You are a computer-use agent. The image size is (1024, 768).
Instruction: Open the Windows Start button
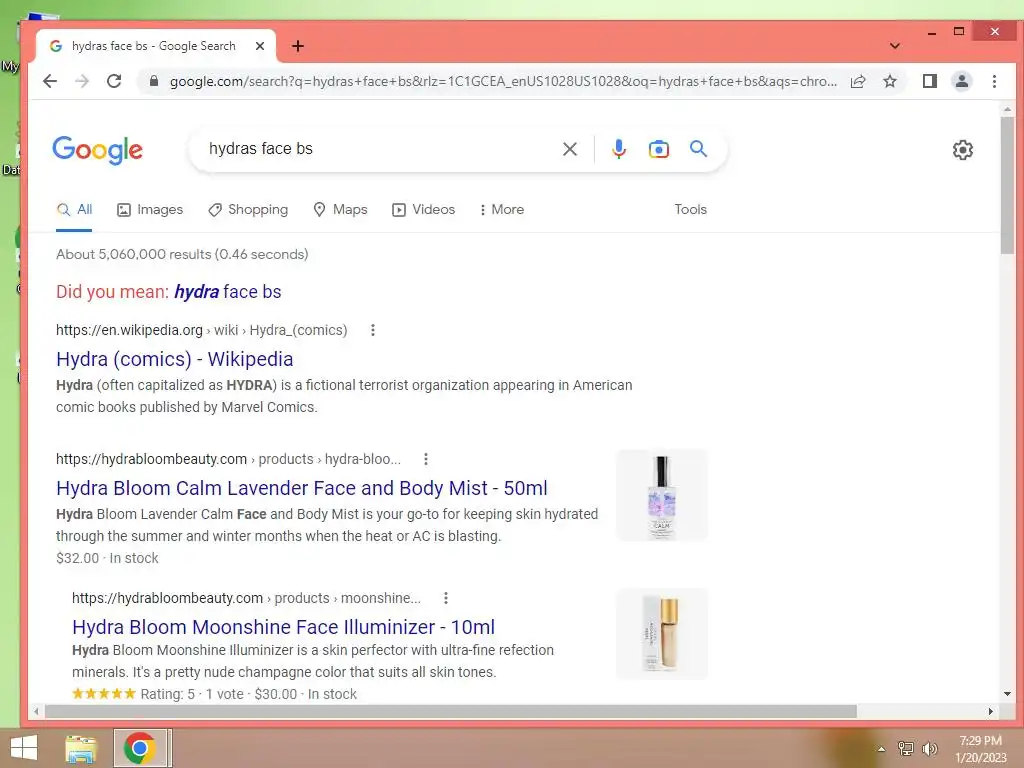tap(24, 748)
